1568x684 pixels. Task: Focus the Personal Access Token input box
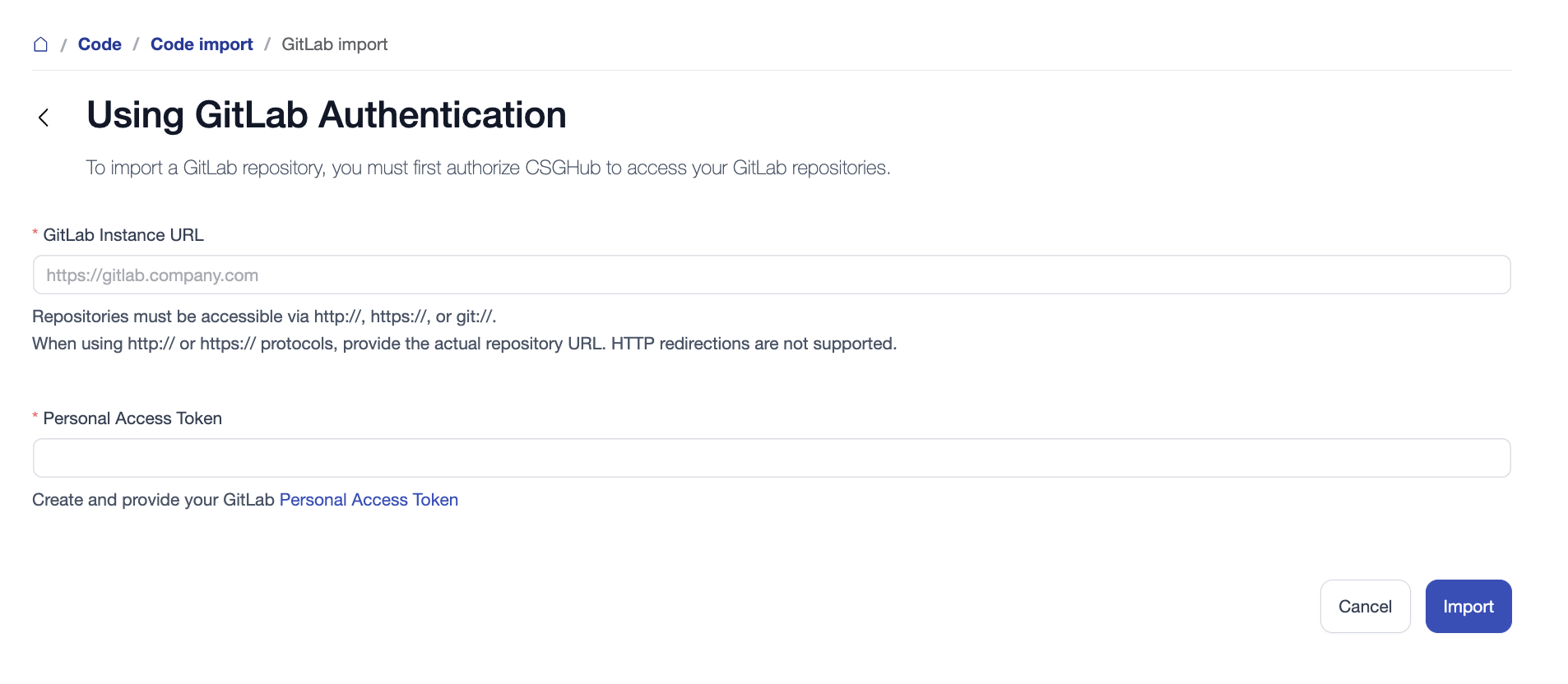(x=771, y=458)
